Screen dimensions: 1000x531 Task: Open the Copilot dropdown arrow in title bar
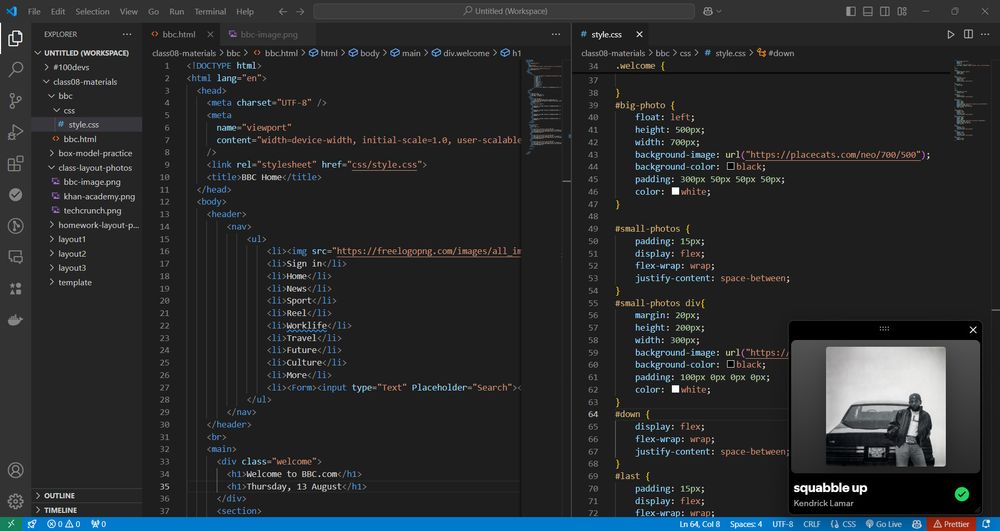click(719, 11)
